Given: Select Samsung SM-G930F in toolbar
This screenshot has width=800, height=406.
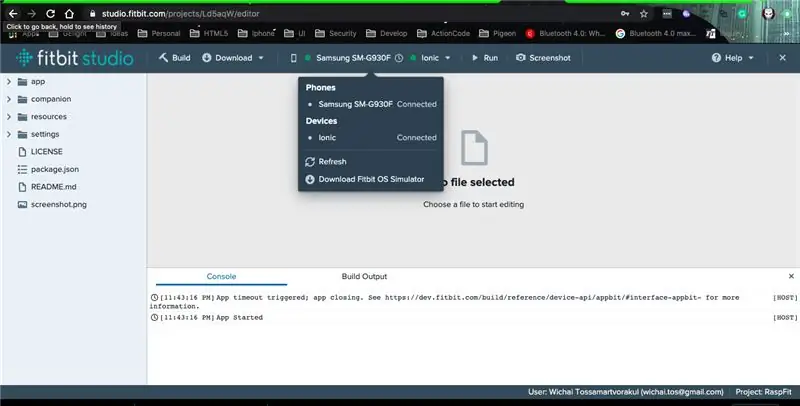Looking at the screenshot, I should [353, 58].
